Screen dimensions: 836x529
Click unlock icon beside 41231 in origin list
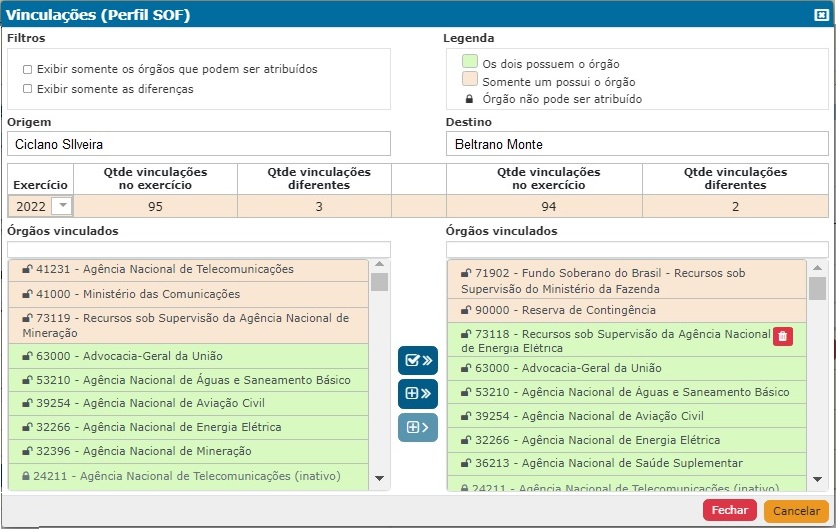27,269
